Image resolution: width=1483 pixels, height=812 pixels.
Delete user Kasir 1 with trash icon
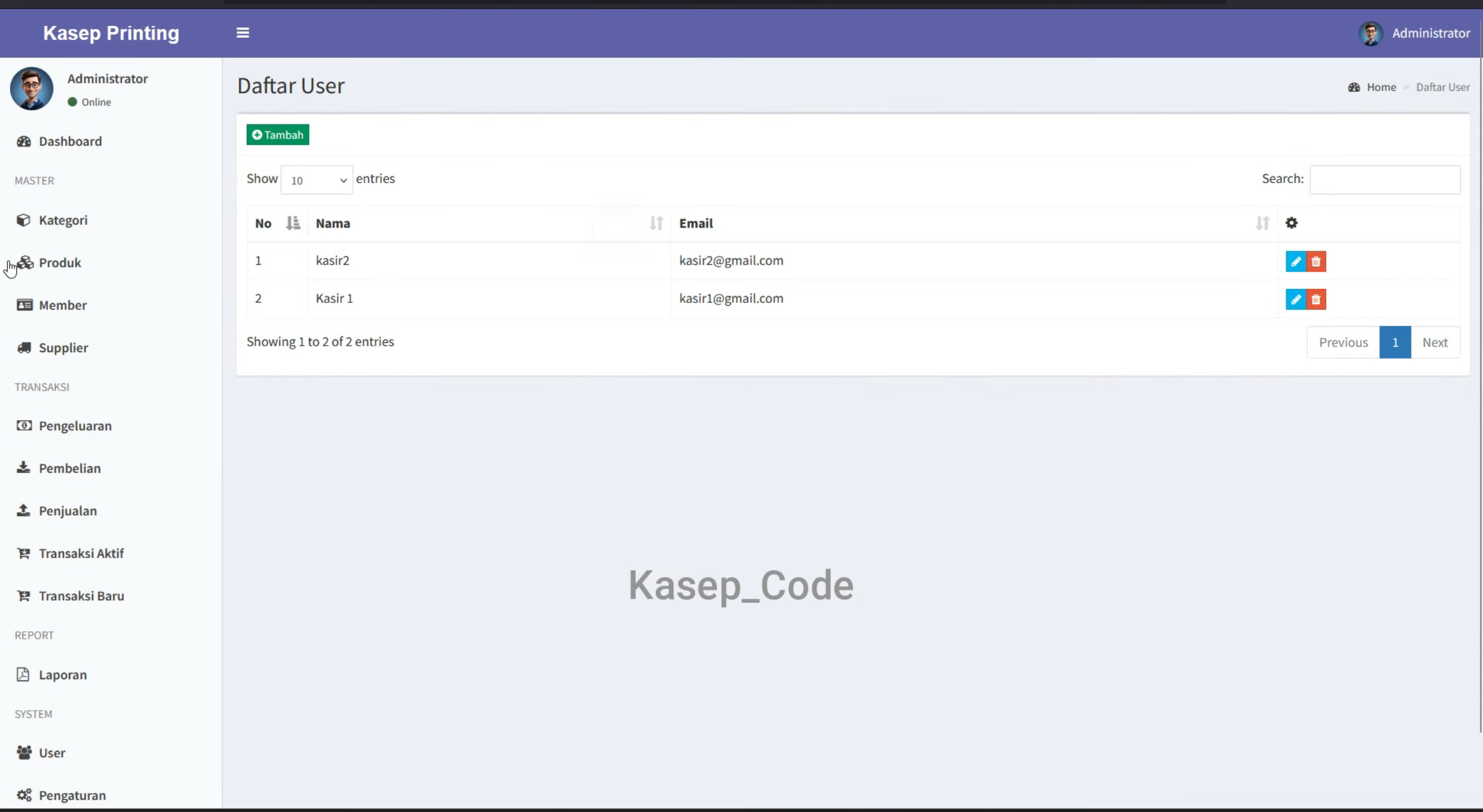pyautogui.click(x=1316, y=299)
